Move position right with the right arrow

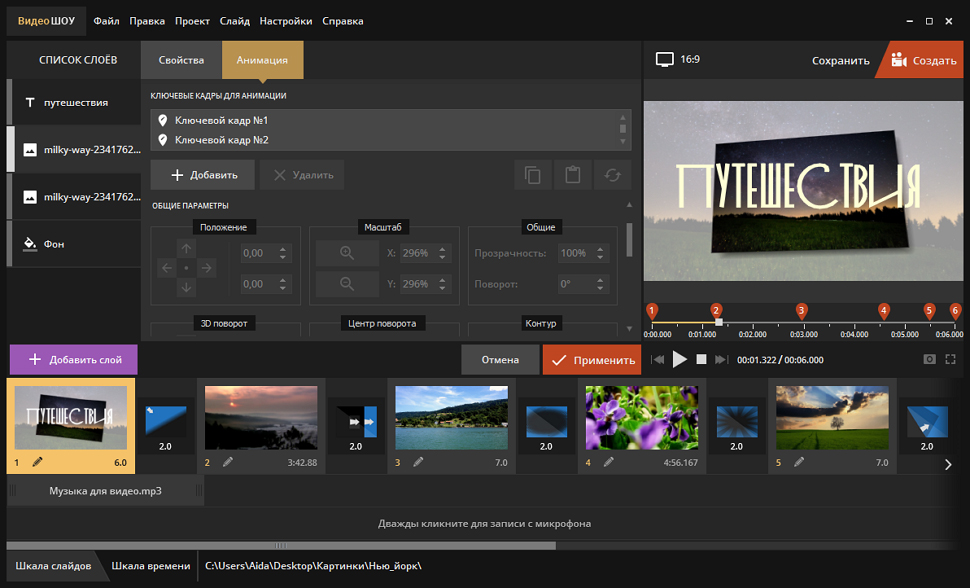(x=206, y=268)
